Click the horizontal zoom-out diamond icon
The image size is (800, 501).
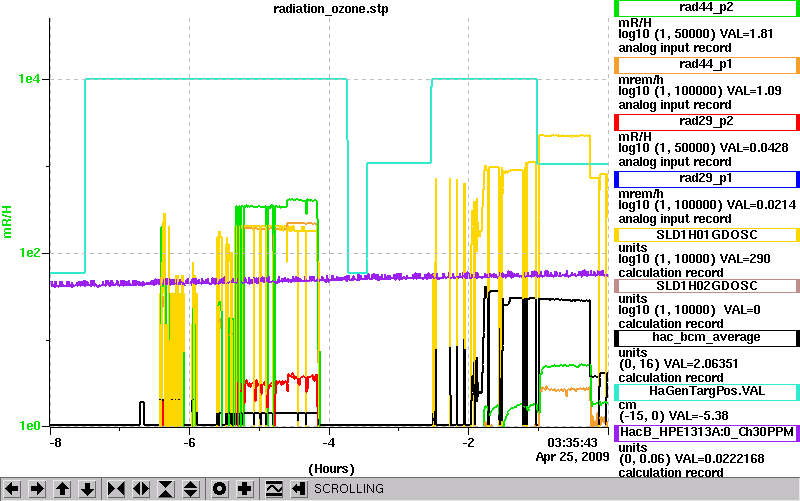tap(141, 489)
